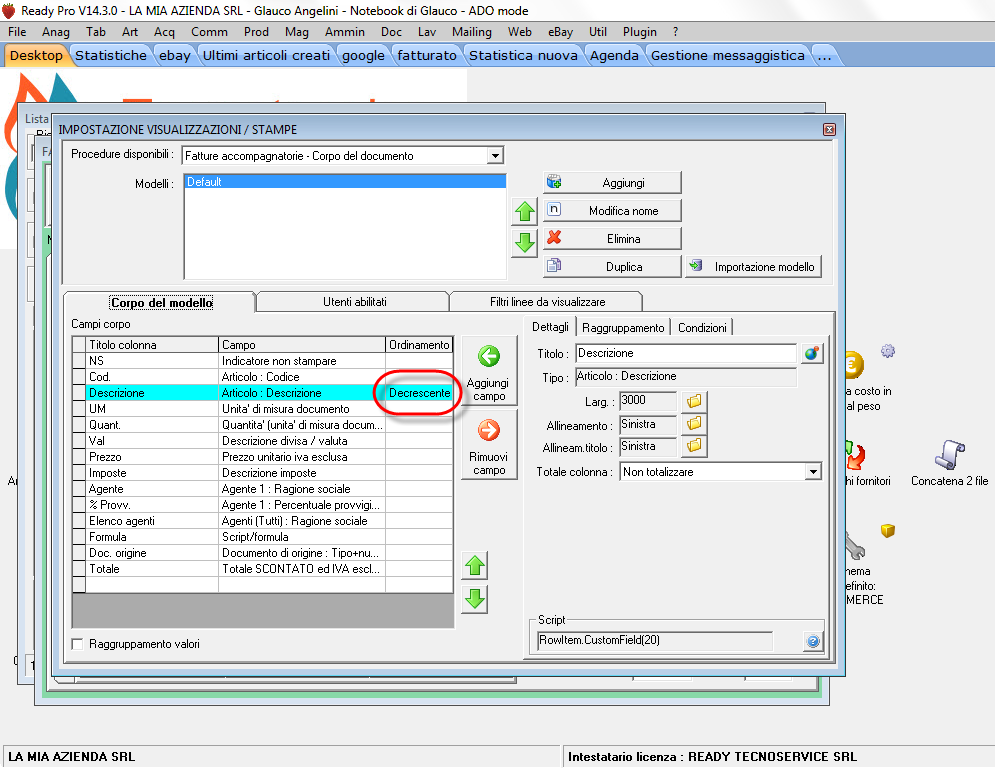Screen dimensions: 995x768
Task: Open the Mag menu in the menu bar
Action: (296, 32)
